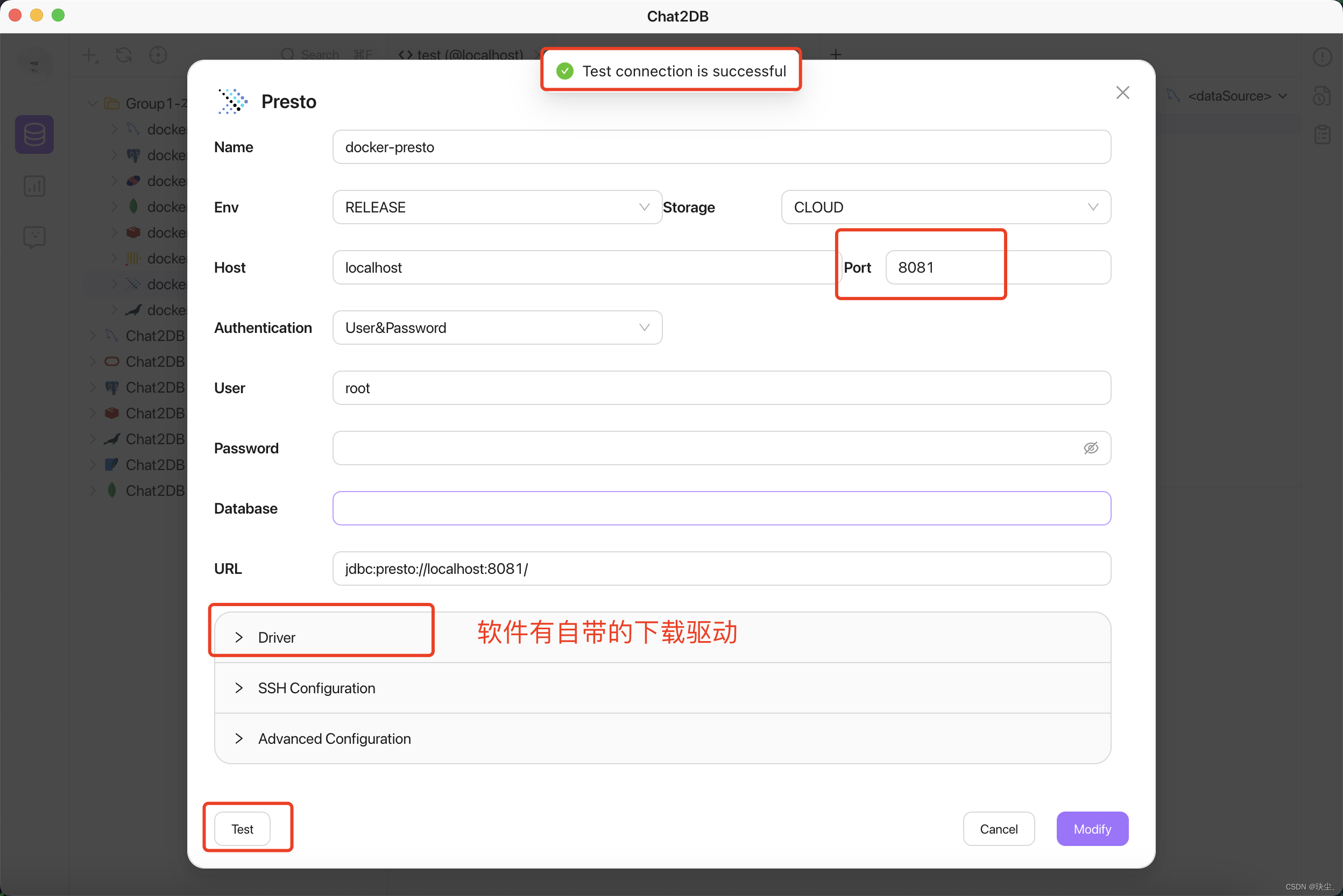1343x896 pixels.
Task: Open the Storage CLOUD dropdown
Action: coord(946,207)
